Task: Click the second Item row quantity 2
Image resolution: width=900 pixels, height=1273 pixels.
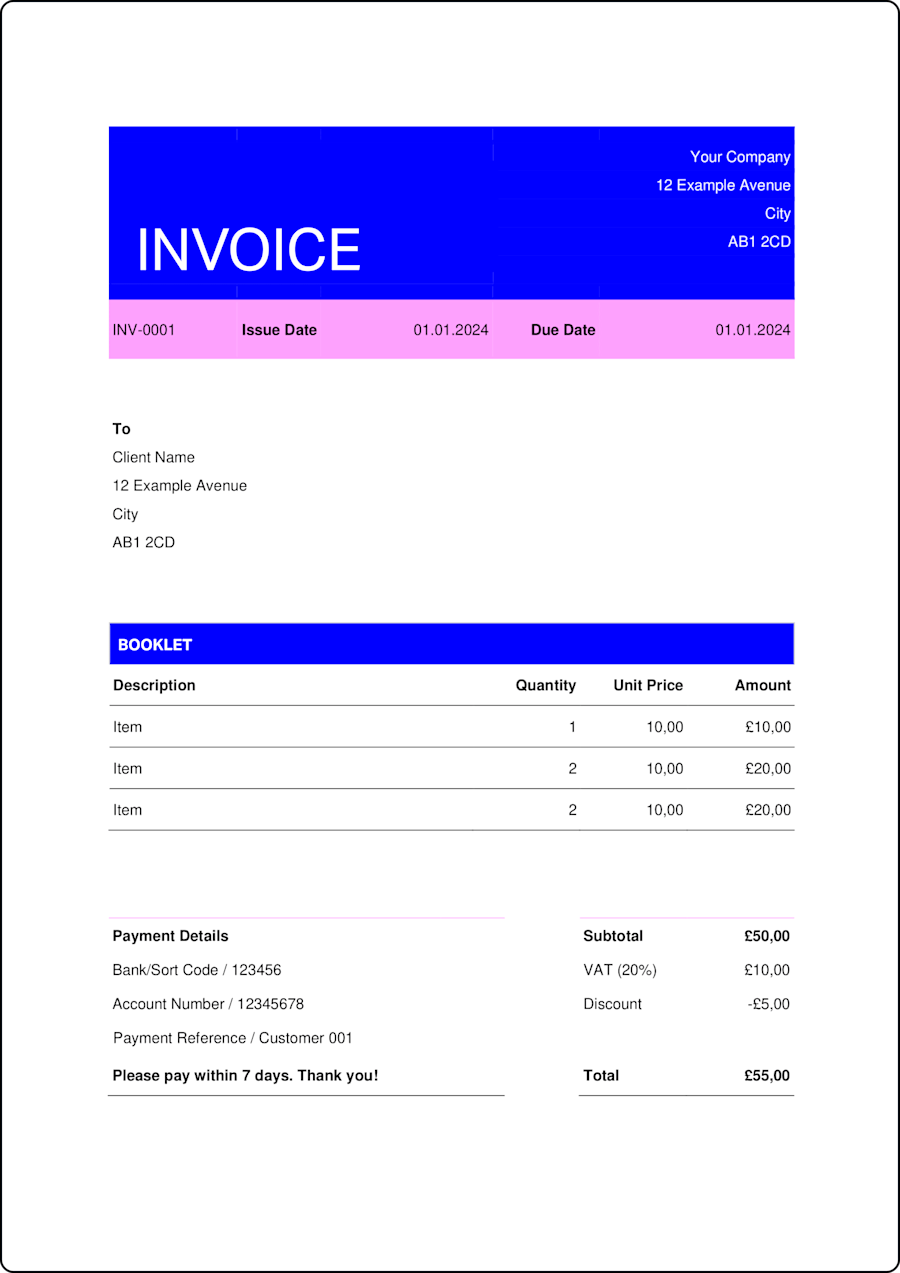Action: point(573,768)
